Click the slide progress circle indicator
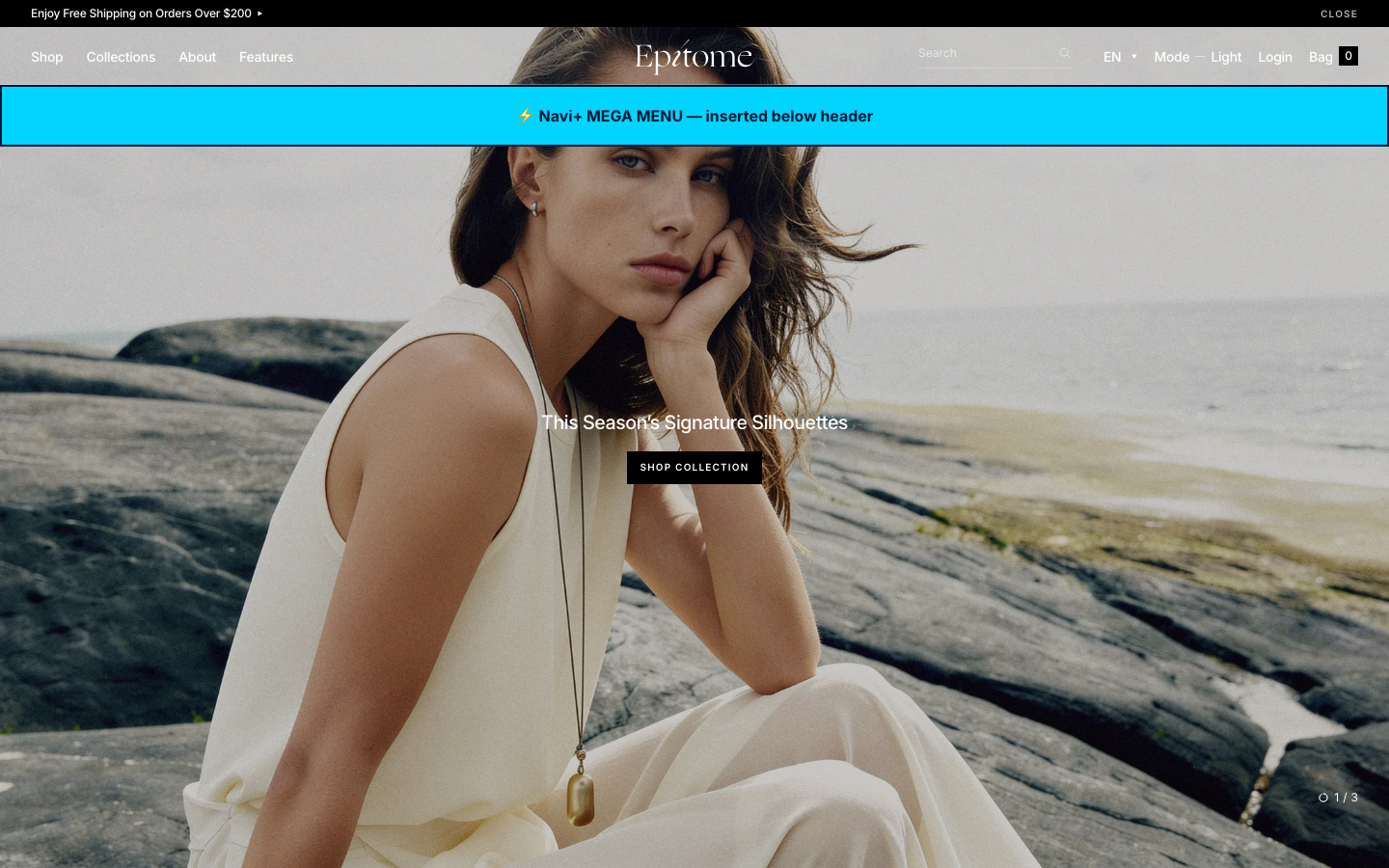This screenshot has width=1389, height=868. point(1323,798)
